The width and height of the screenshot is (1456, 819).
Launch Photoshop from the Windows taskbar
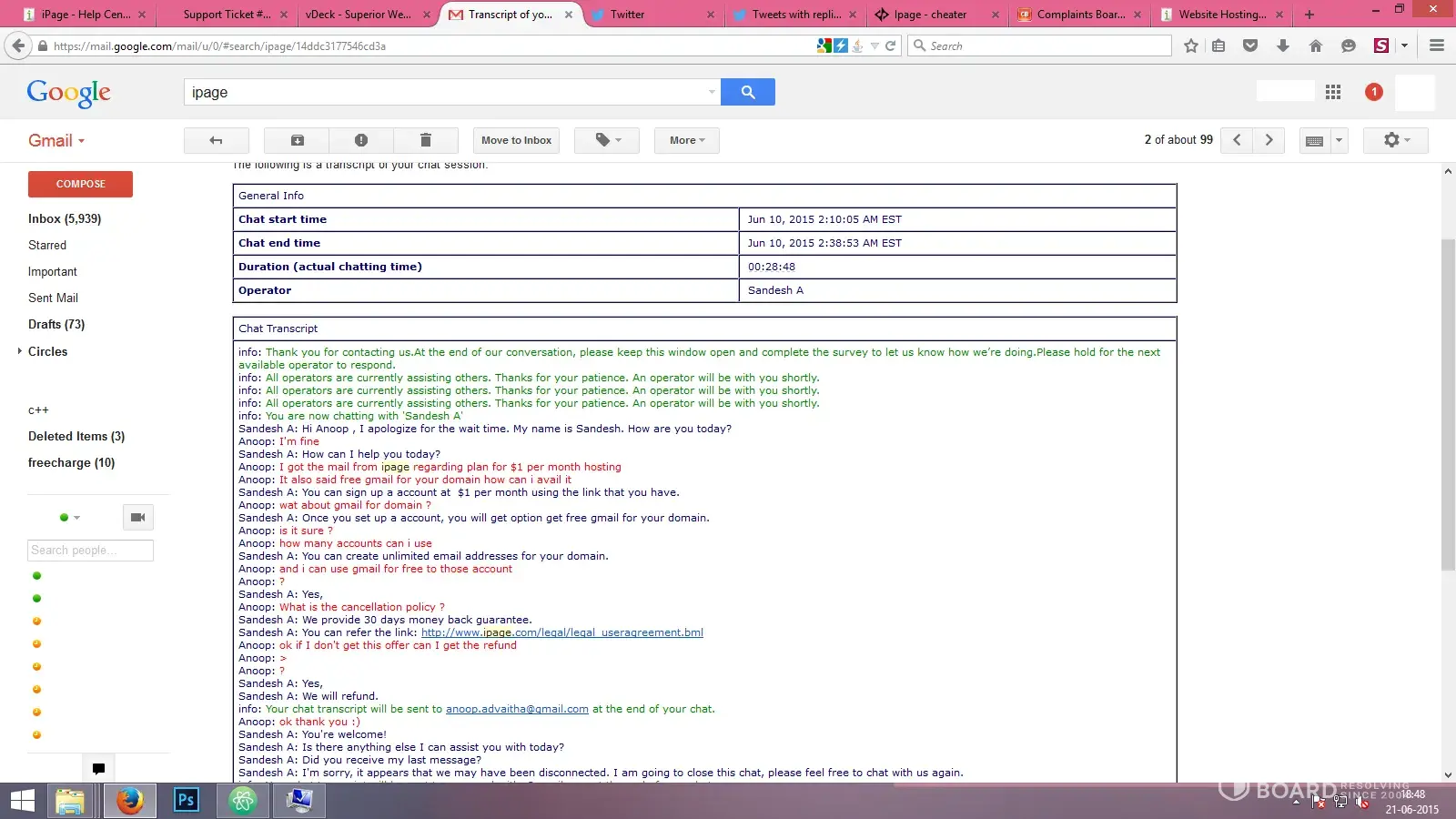click(186, 801)
